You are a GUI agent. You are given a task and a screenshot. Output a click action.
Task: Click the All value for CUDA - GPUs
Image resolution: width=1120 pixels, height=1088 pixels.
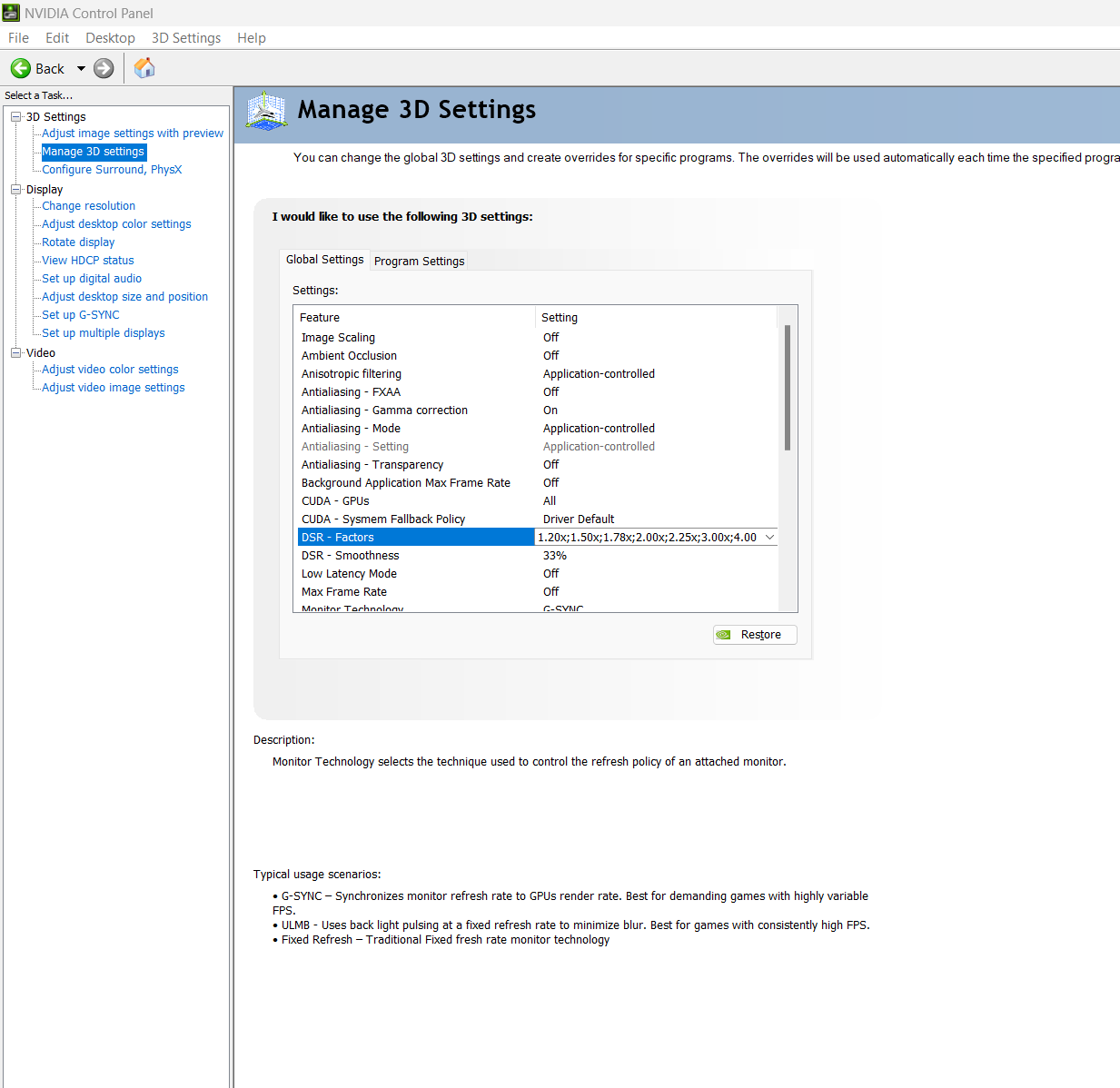click(x=550, y=500)
